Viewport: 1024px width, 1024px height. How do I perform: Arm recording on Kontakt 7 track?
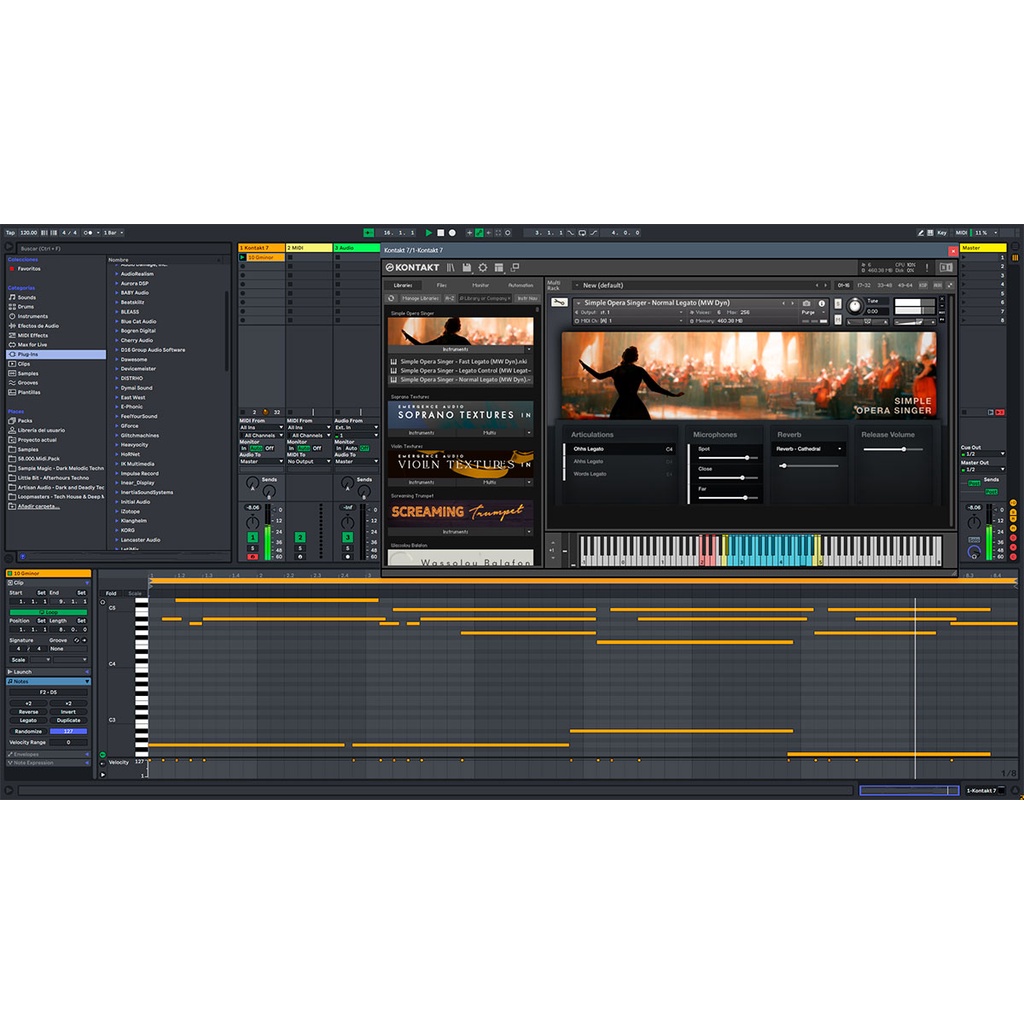(252, 556)
